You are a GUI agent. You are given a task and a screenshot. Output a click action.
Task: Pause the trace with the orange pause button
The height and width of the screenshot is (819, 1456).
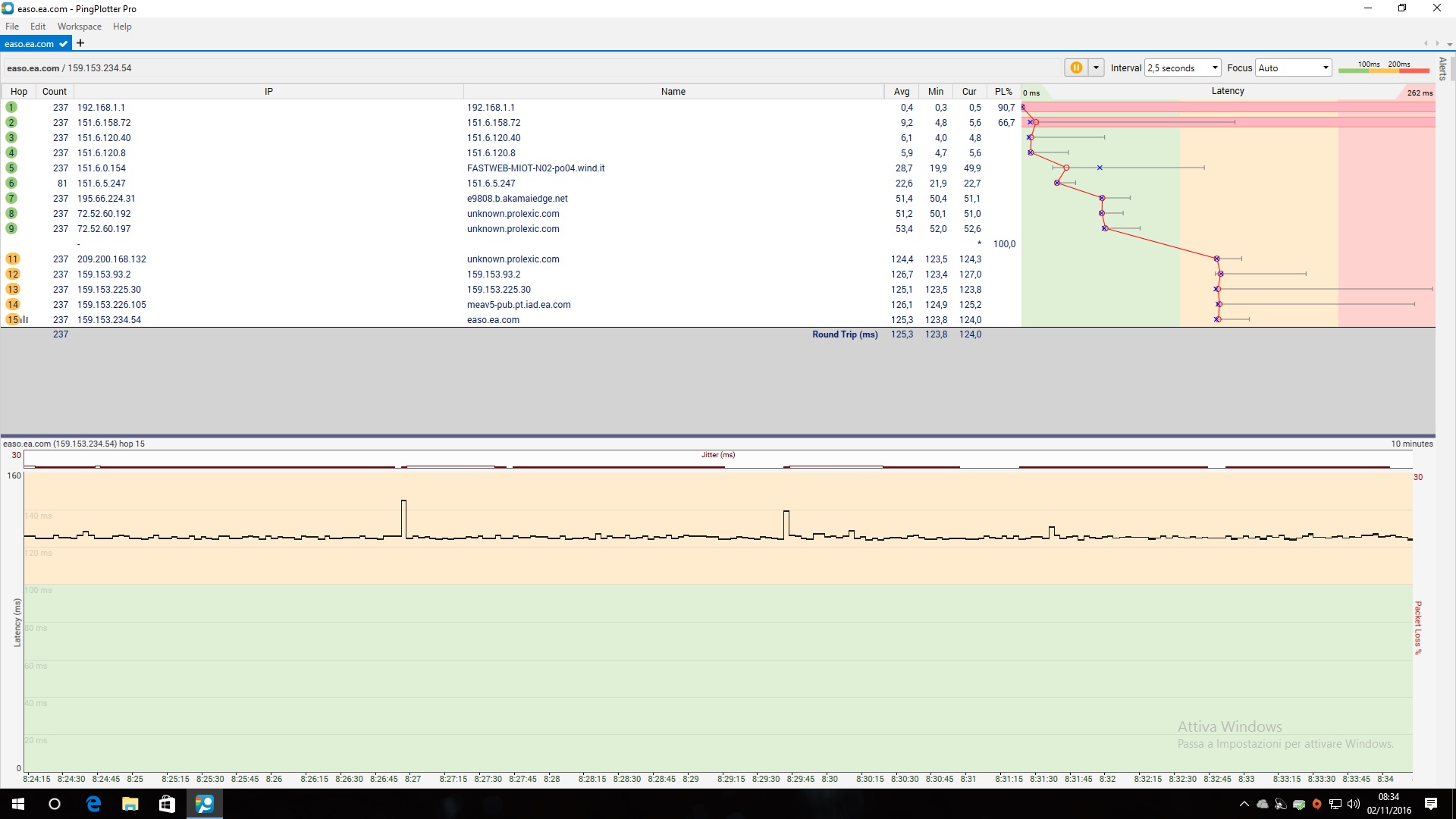pyautogui.click(x=1076, y=67)
